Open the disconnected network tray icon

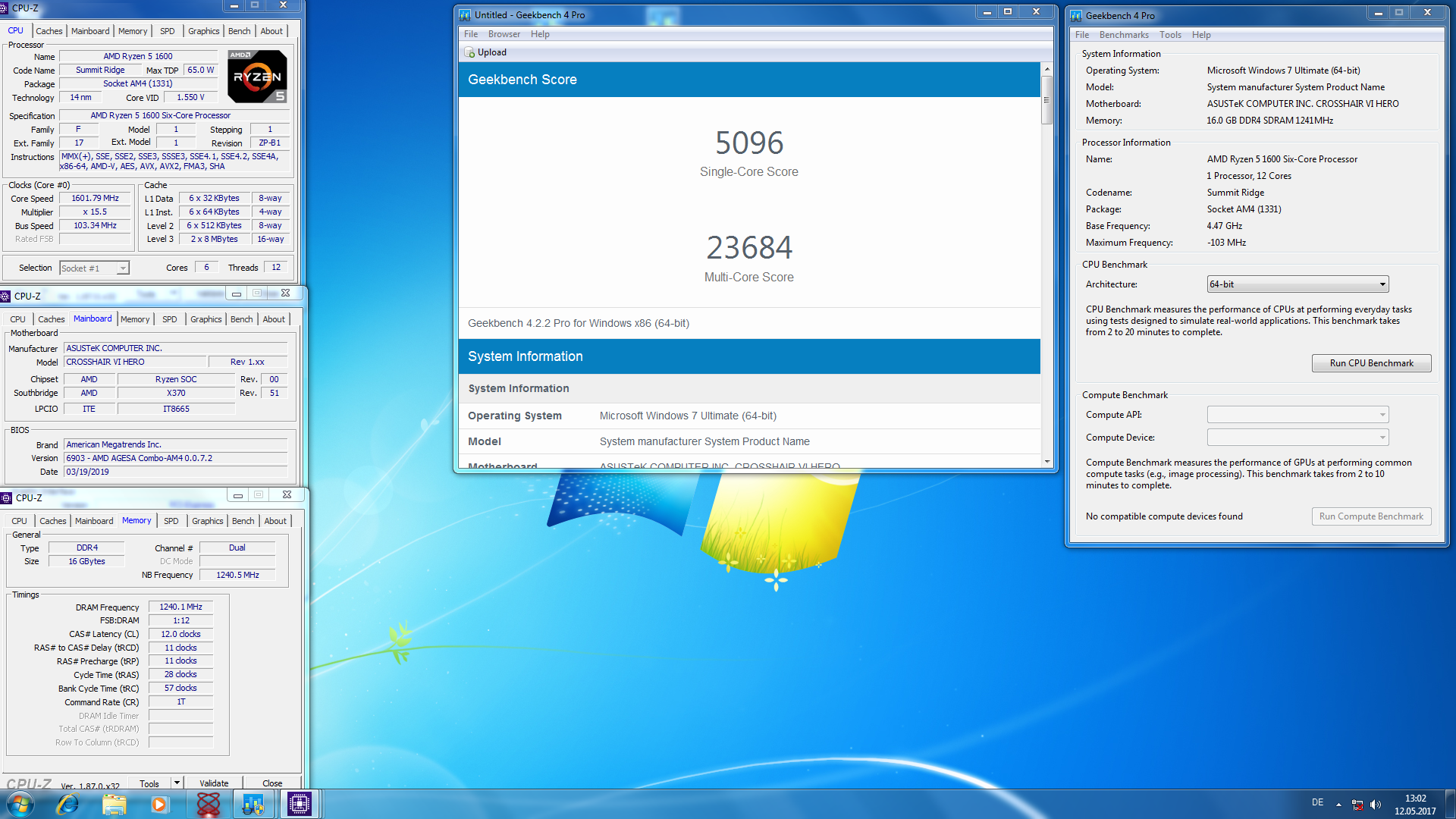pos(1357,805)
